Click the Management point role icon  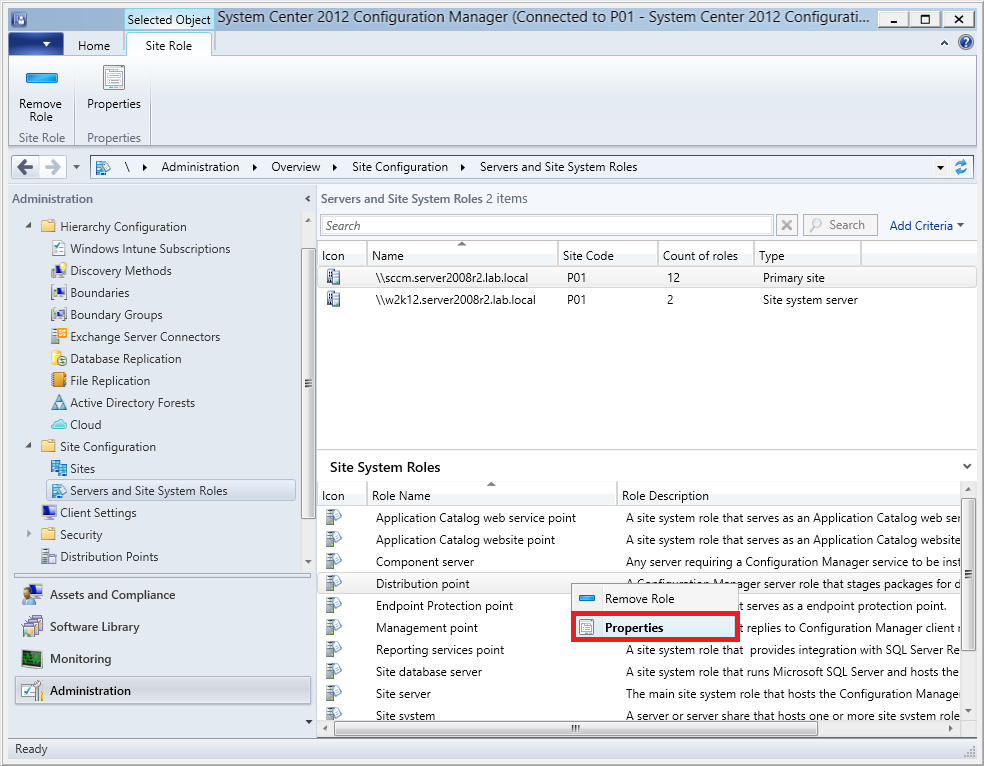[x=334, y=627]
